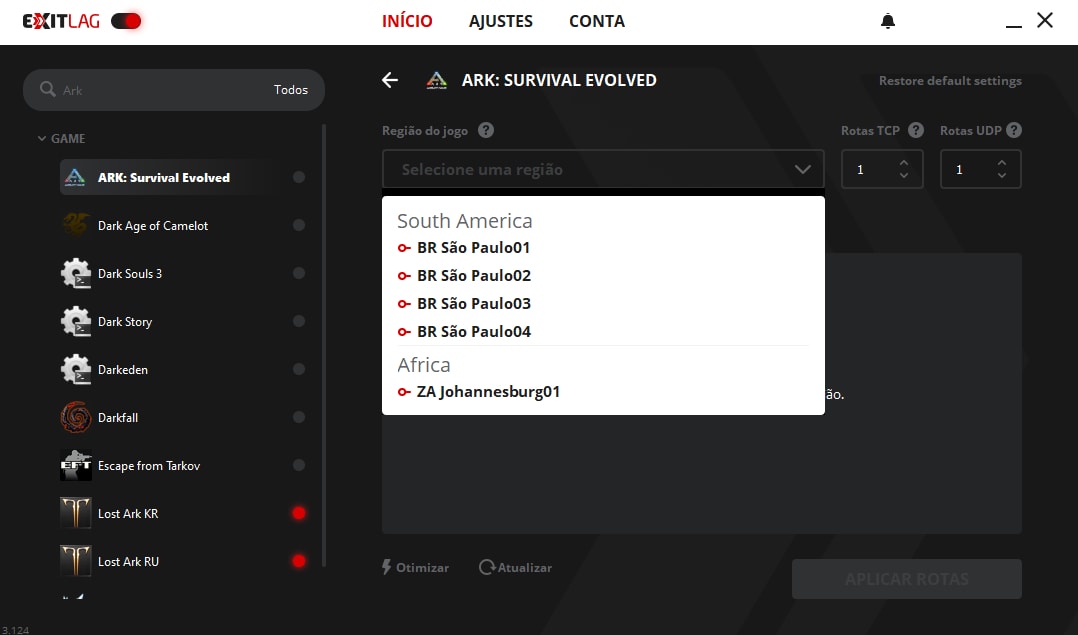The height and width of the screenshot is (635, 1078).
Task: Go back using the left arrow
Action: [x=390, y=81]
